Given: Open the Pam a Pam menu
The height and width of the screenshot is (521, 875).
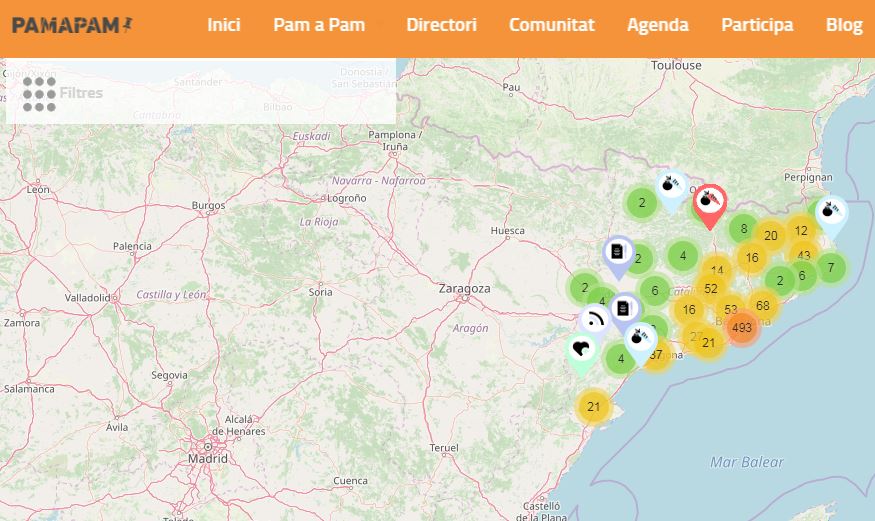Looking at the screenshot, I should (x=319, y=25).
